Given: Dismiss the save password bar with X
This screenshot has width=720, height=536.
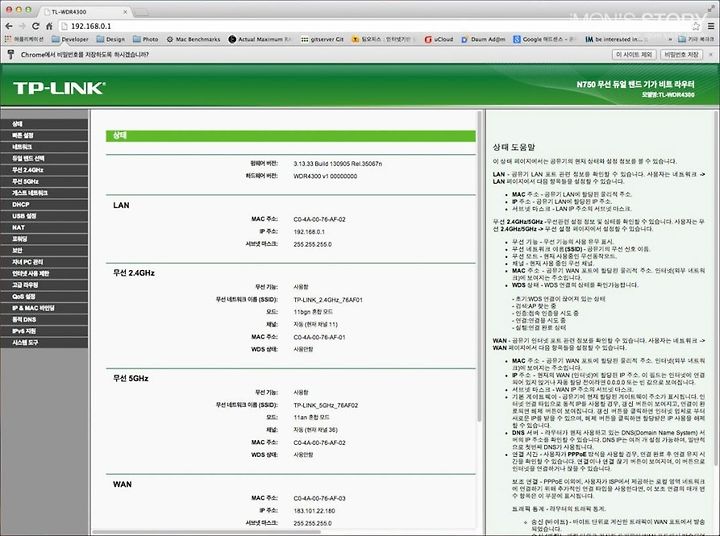Looking at the screenshot, I should coord(711,55).
